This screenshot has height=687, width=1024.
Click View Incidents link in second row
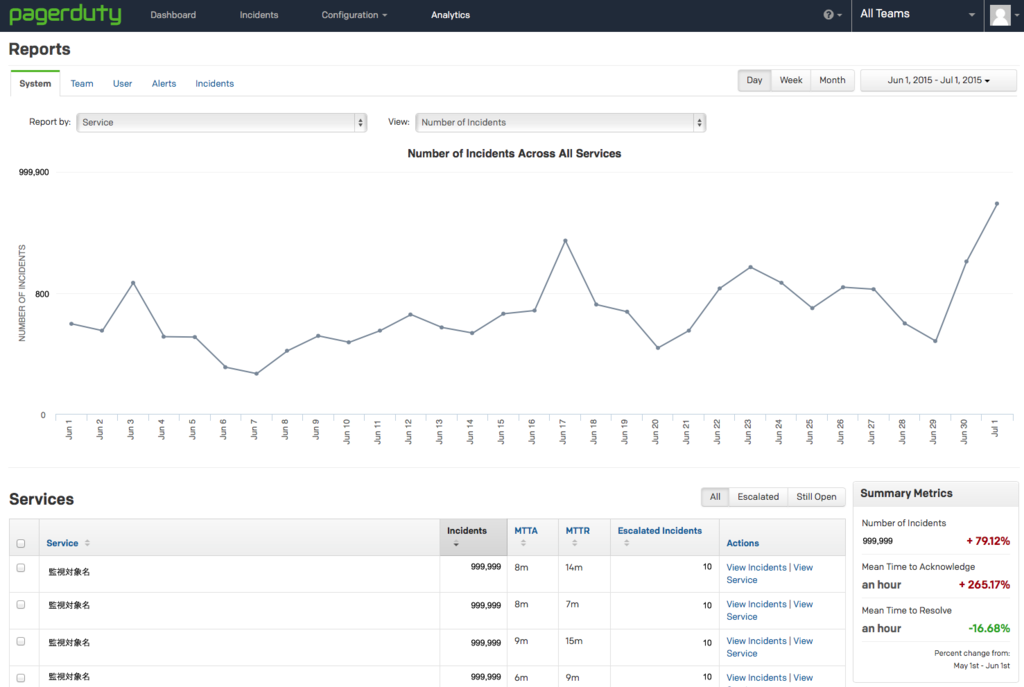[756, 604]
